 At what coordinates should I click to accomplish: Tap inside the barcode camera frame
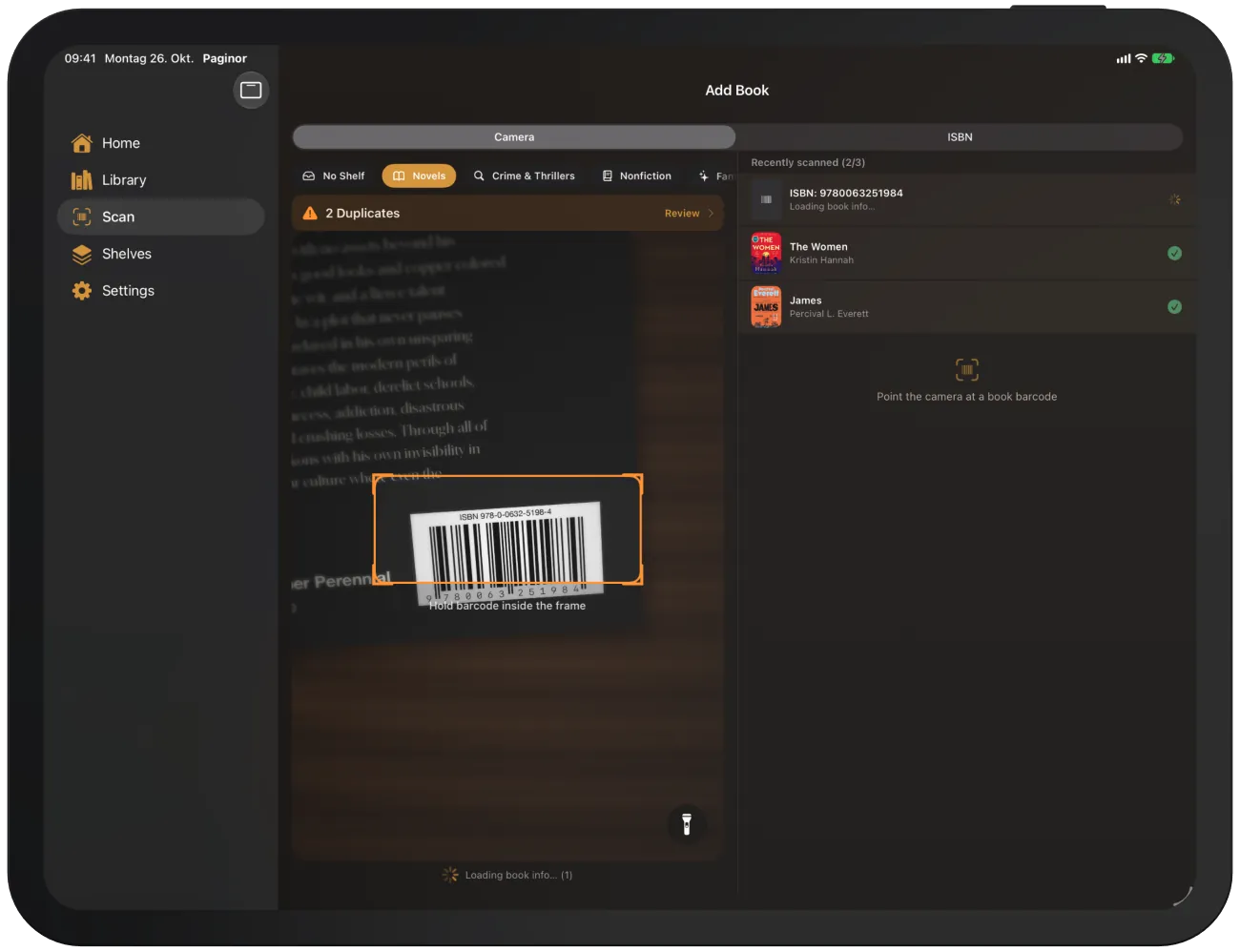507,529
